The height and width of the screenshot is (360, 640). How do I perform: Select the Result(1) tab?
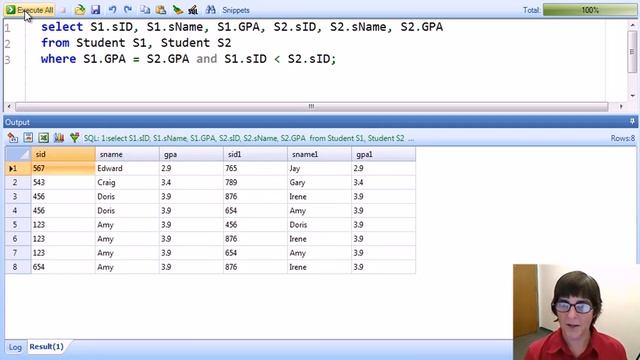click(47, 347)
